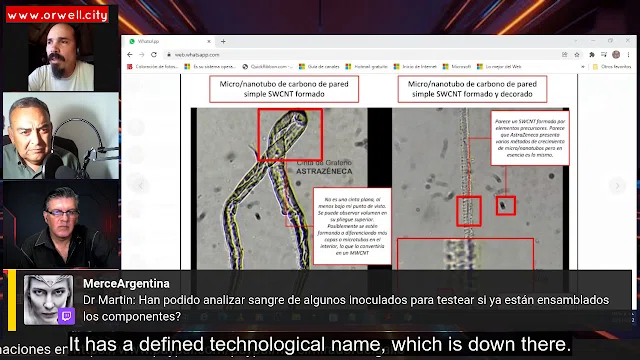Show the next image in WhatsApp viewer
Viewport: 640px width, 360px height.
tap(617, 186)
